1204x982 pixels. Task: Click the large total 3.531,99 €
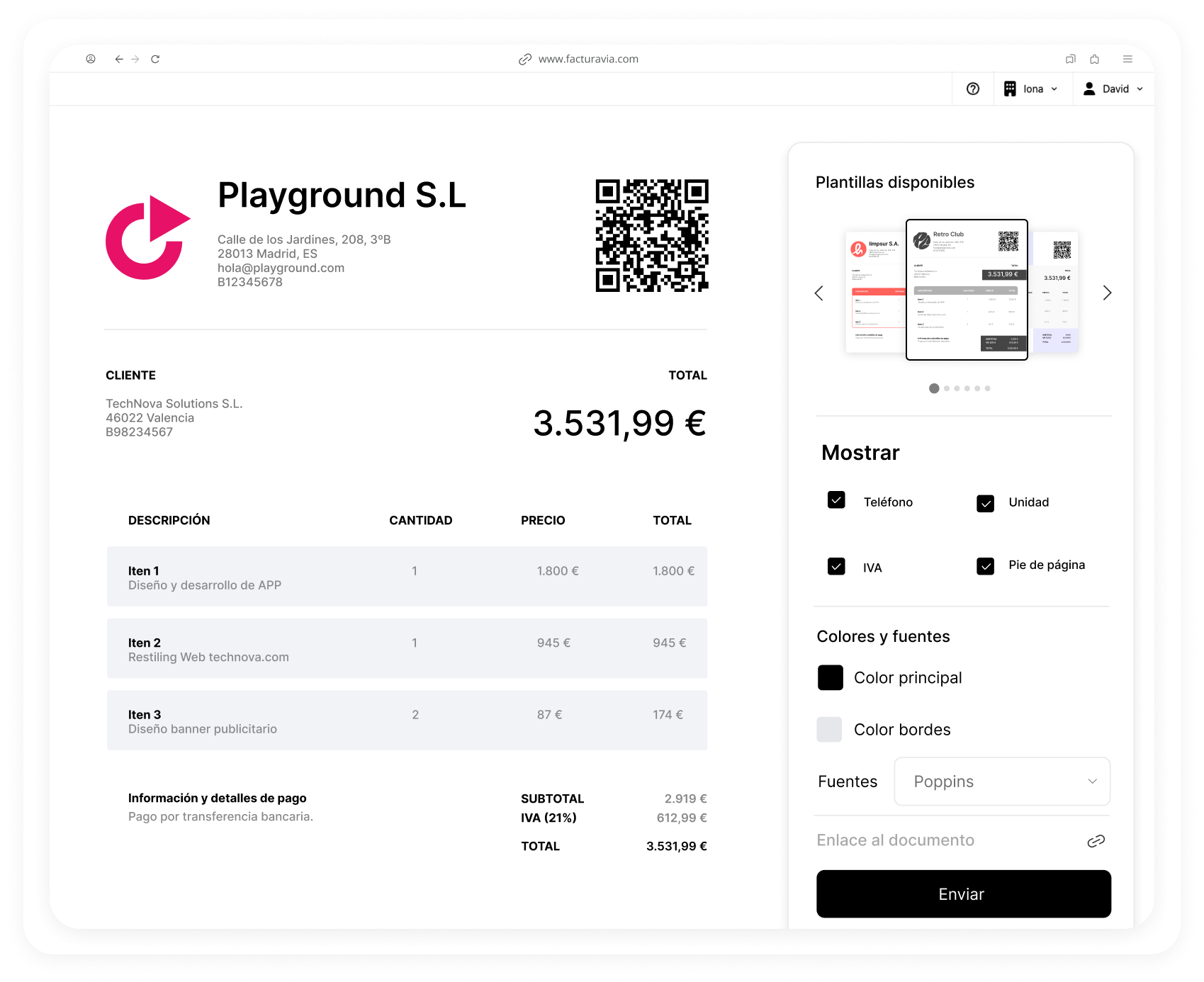(x=620, y=424)
